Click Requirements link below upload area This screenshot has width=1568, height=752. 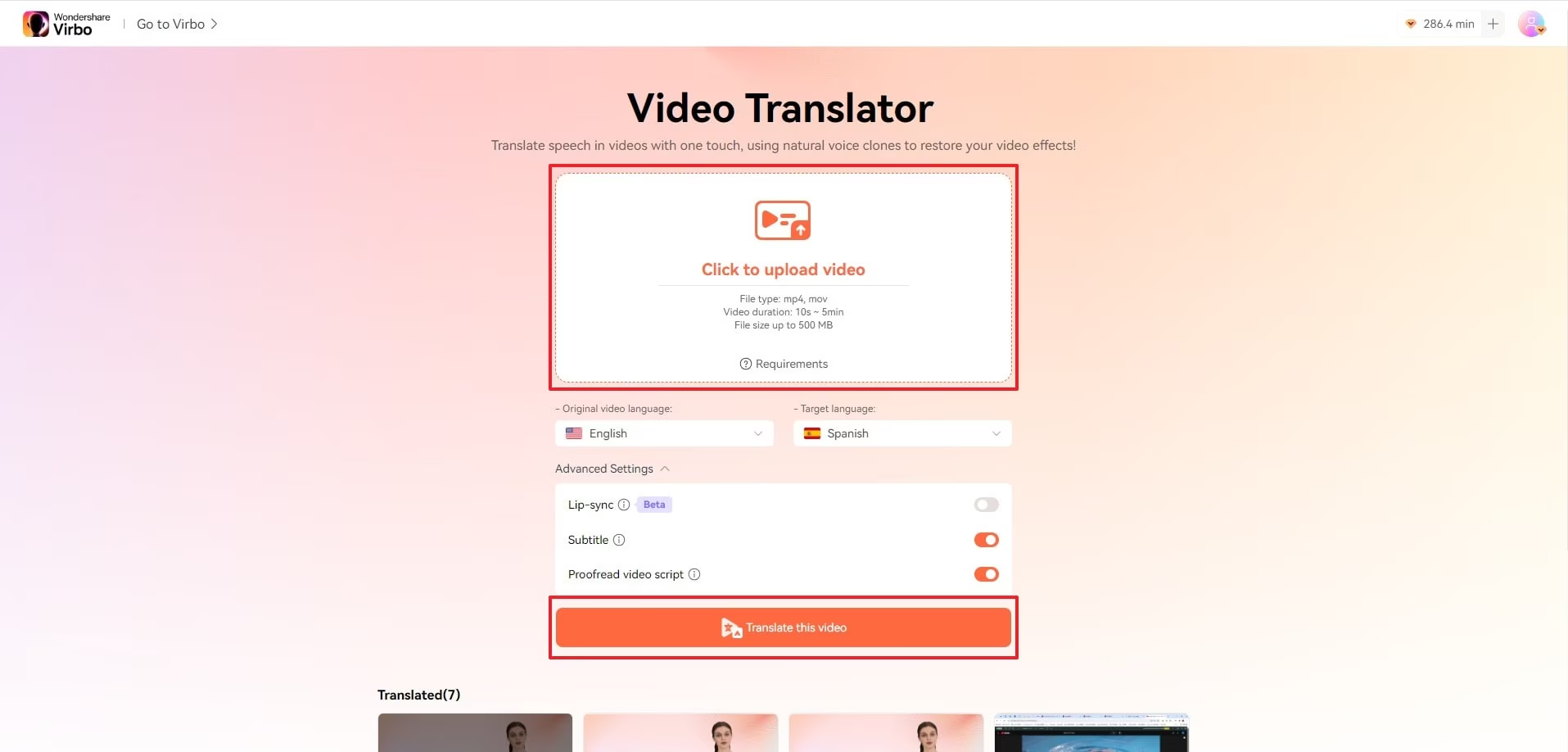792,364
